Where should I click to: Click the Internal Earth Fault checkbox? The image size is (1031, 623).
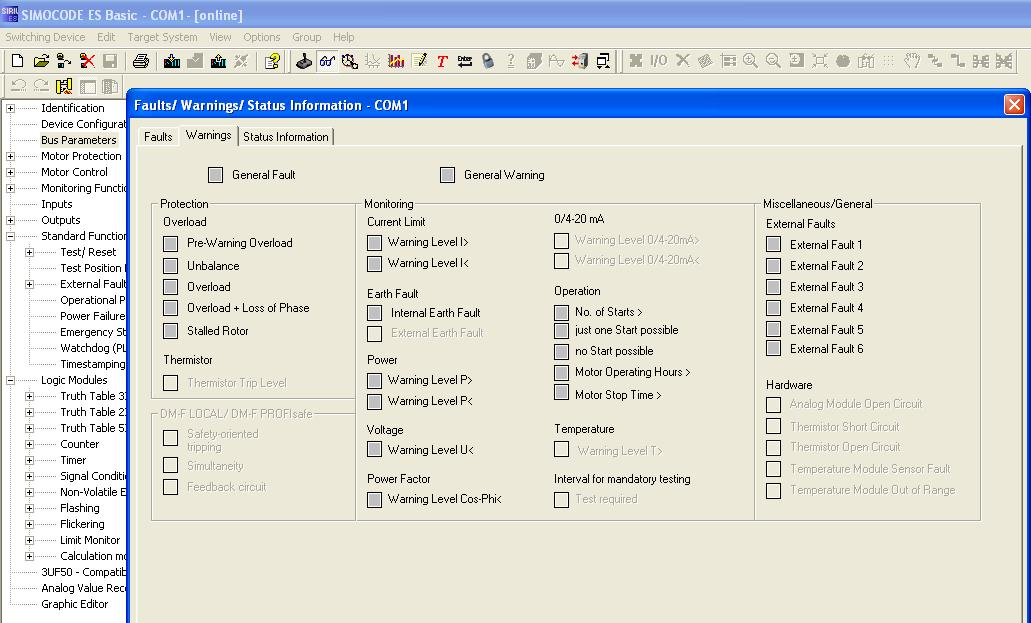pos(374,313)
